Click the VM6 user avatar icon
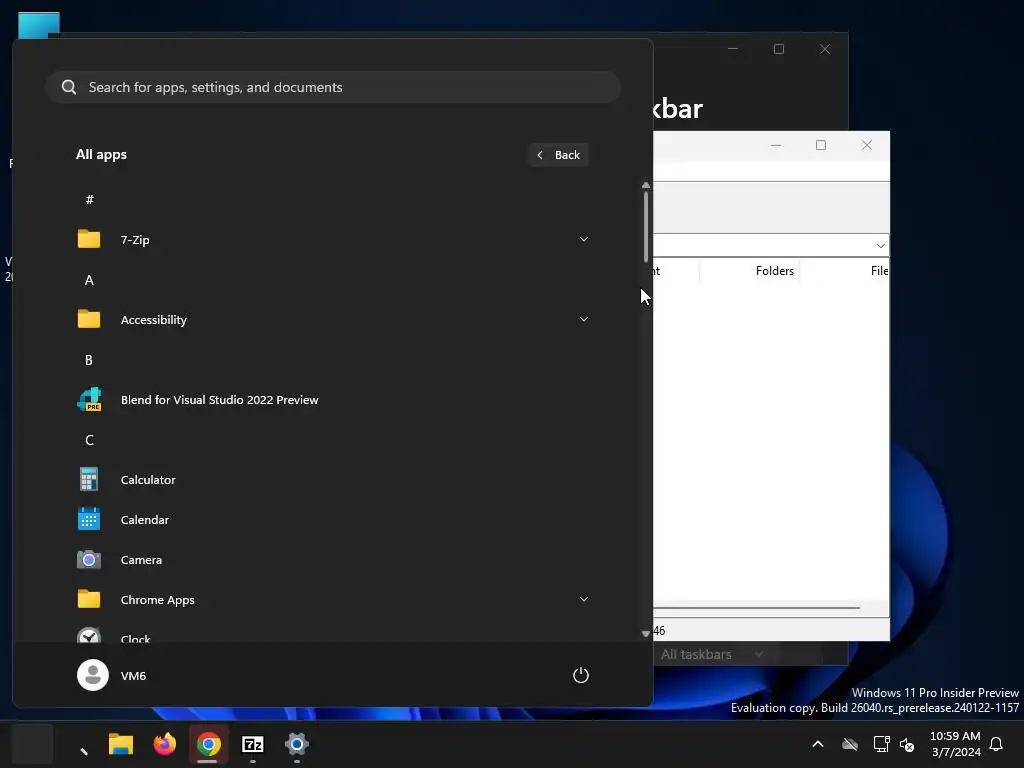1024x768 pixels. (93, 675)
